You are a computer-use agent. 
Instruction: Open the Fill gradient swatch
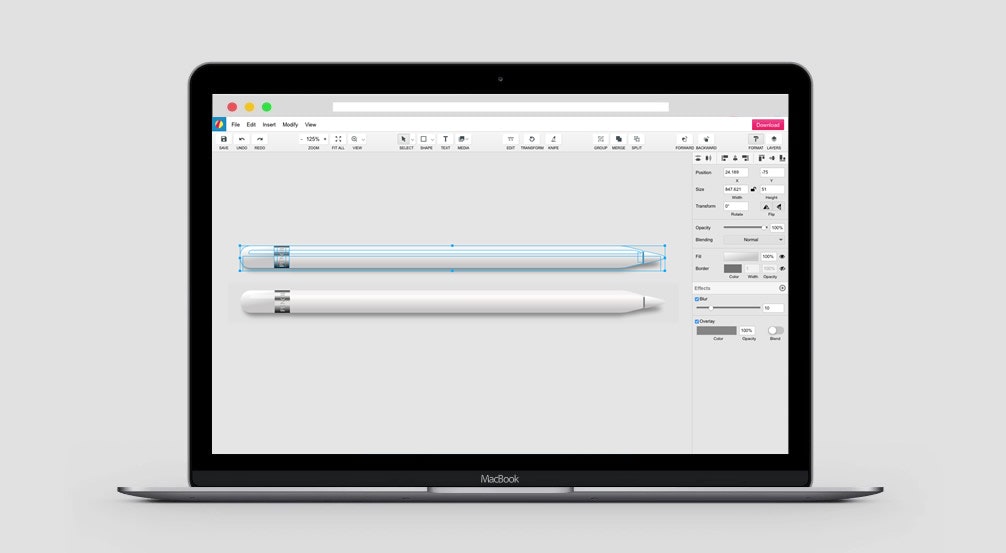click(x=741, y=257)
